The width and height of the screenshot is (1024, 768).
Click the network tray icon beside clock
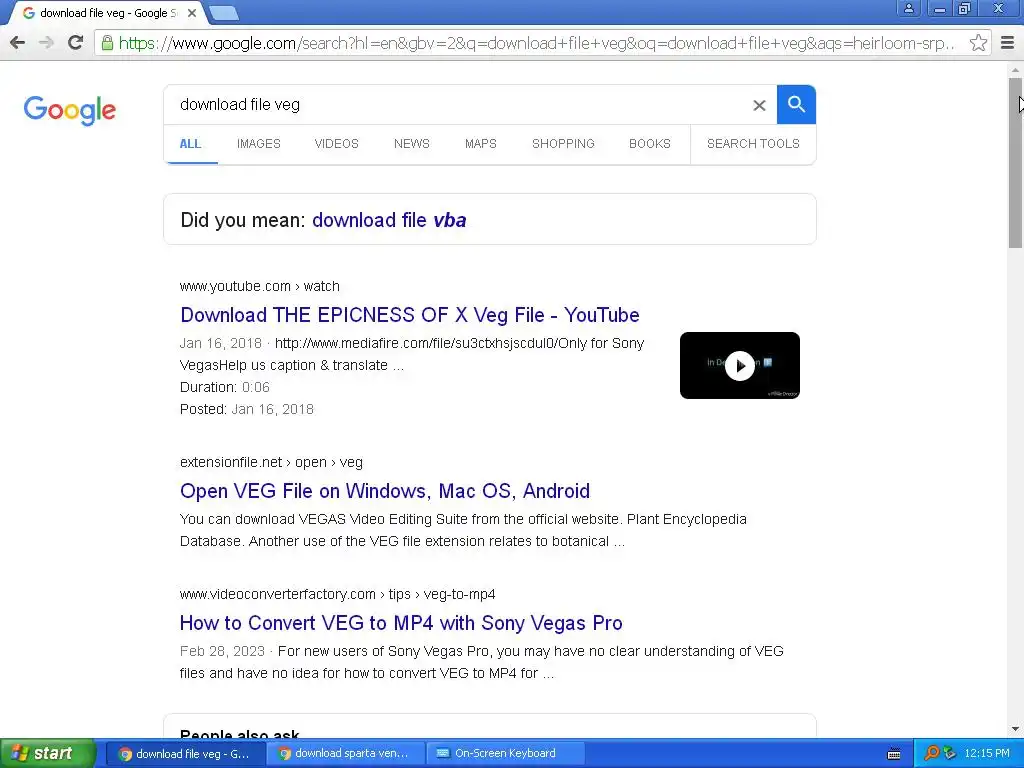click(x=950, y=754)
